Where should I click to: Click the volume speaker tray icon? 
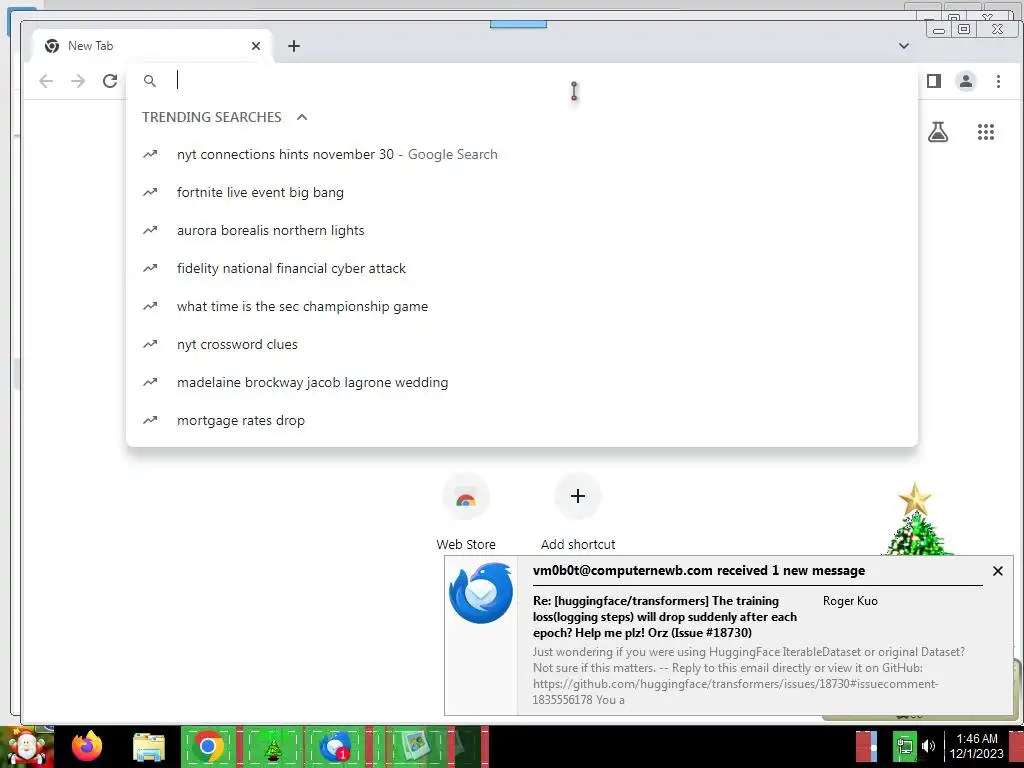[928, 746]
